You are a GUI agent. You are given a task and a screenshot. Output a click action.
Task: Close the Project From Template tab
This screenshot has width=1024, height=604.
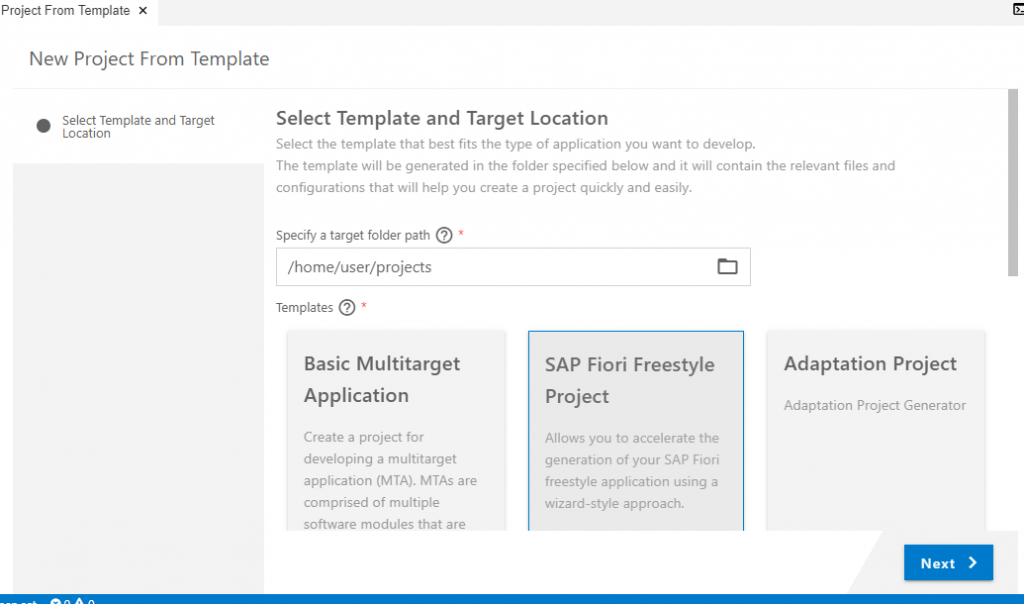pyautogui.click(x=143, y=10)
